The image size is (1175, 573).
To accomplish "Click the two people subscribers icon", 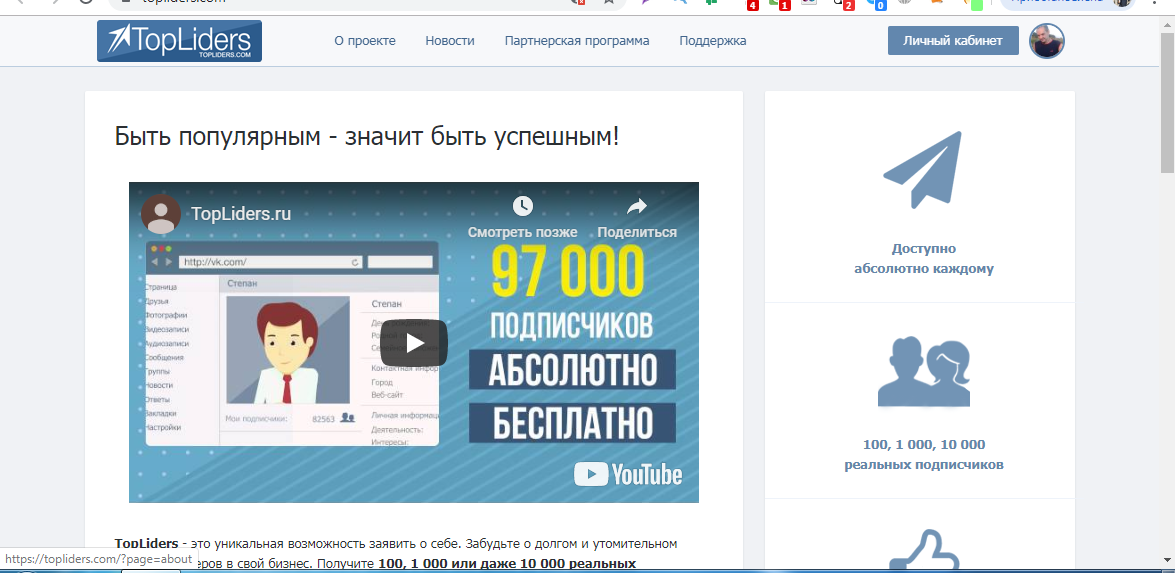I will pos(923,372).
